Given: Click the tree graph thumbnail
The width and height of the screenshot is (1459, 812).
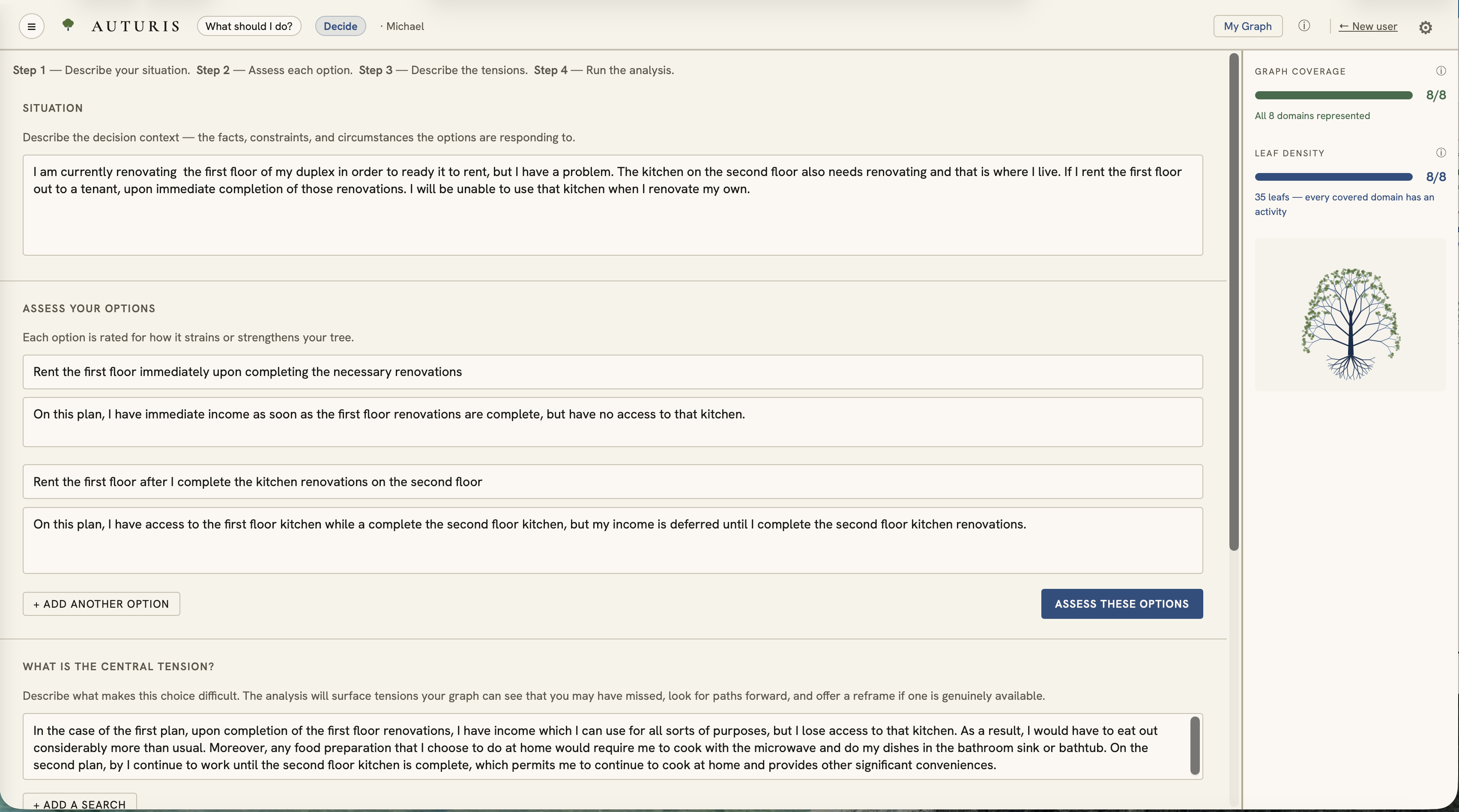Looking at the screenshot, I should [x=1350, y=315].
